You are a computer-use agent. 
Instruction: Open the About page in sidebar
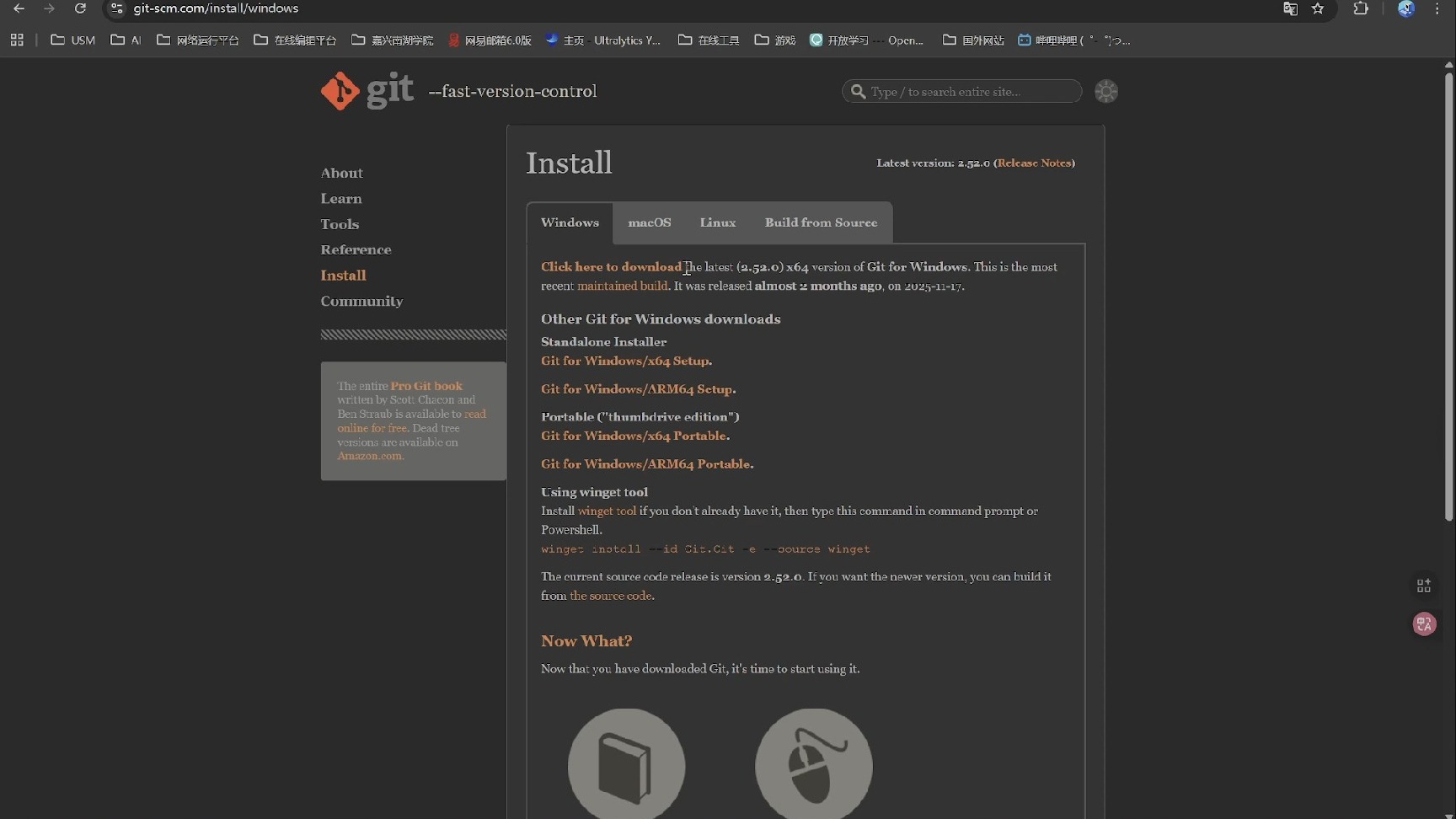(x=341, y=173)
